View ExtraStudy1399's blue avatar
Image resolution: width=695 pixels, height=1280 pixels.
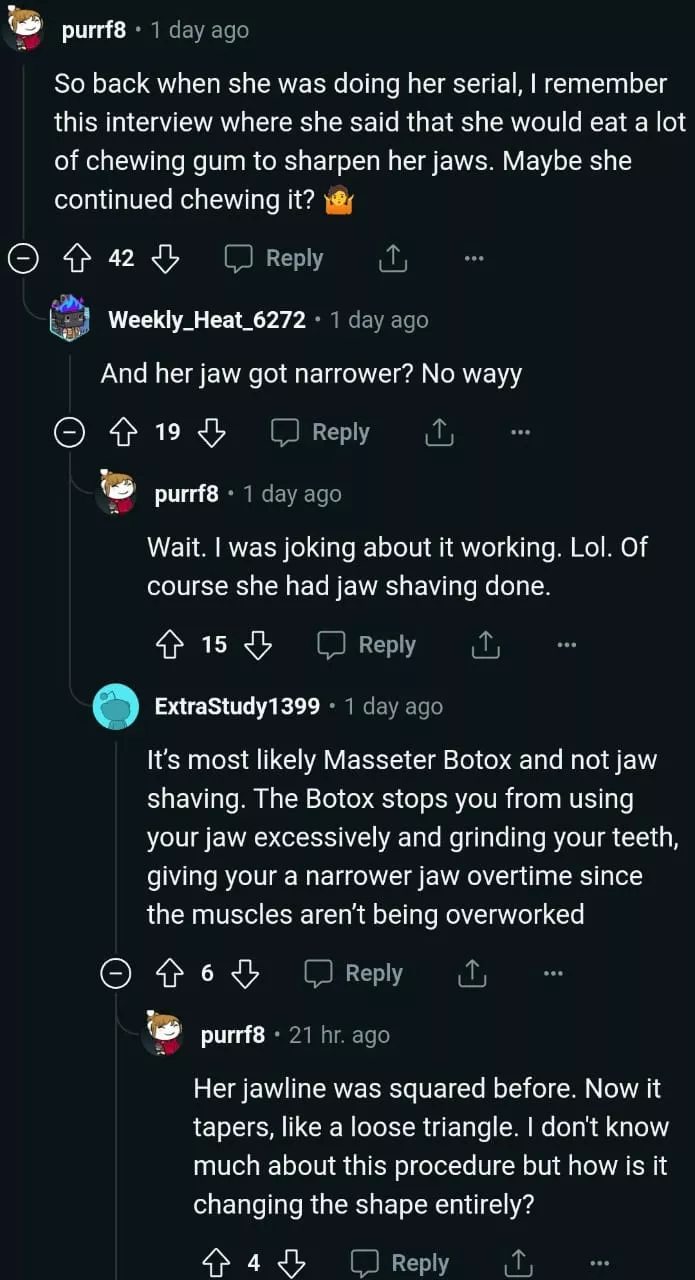(x=116, y=708)
